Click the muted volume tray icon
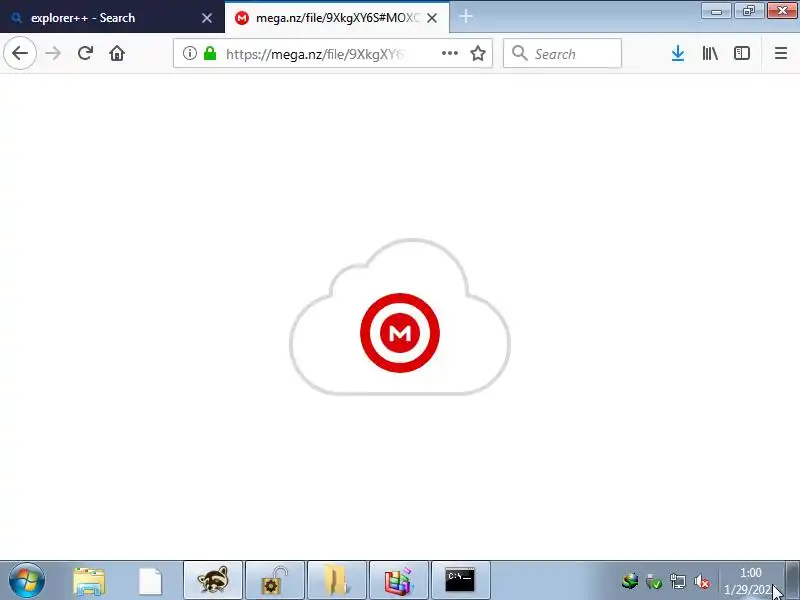Image resolution: width=800 pixels, height=600 pixels. coord(702,581)
